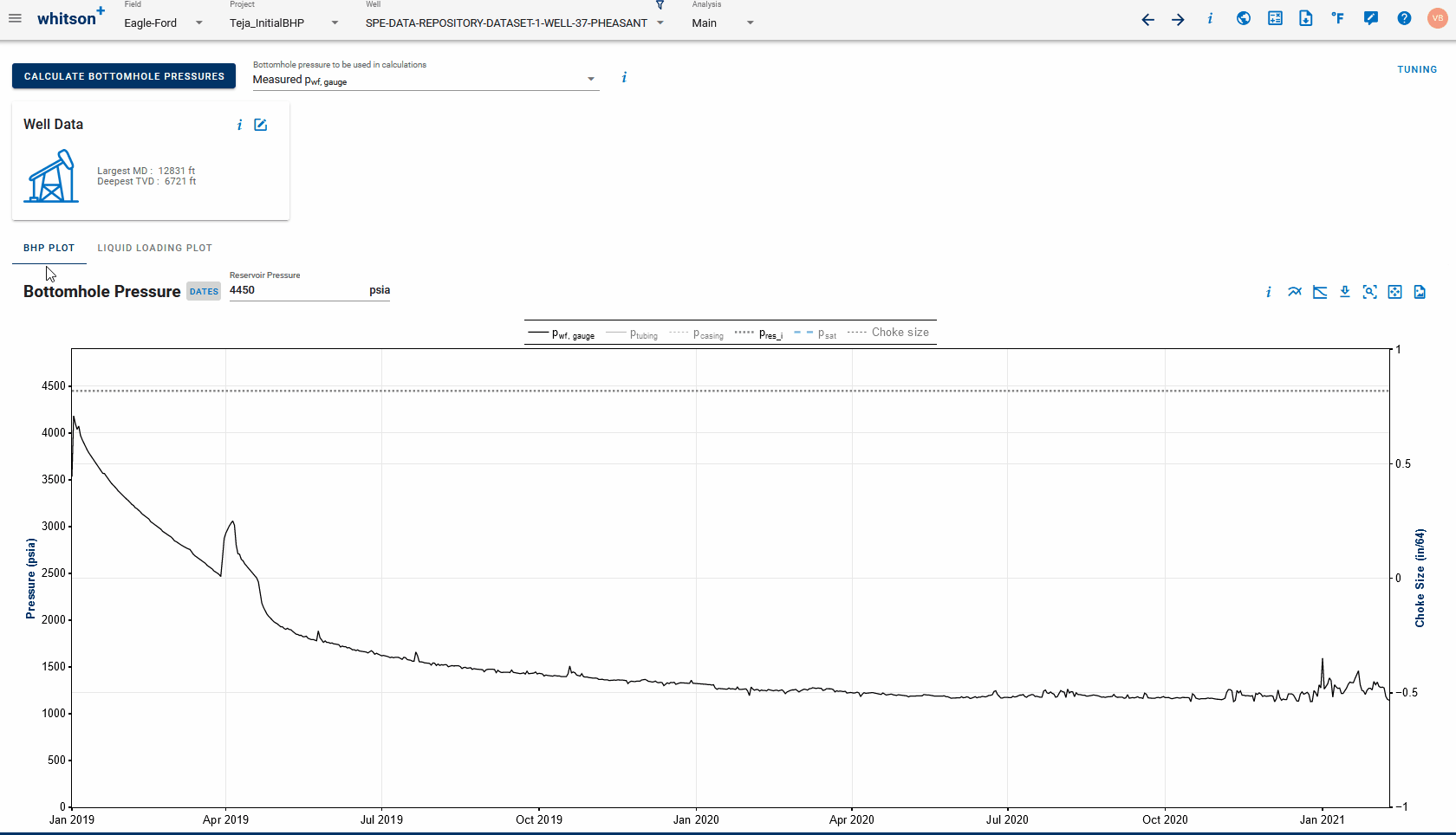Open Well Data info icon
1456x835 pixels.
coord(239,125)
